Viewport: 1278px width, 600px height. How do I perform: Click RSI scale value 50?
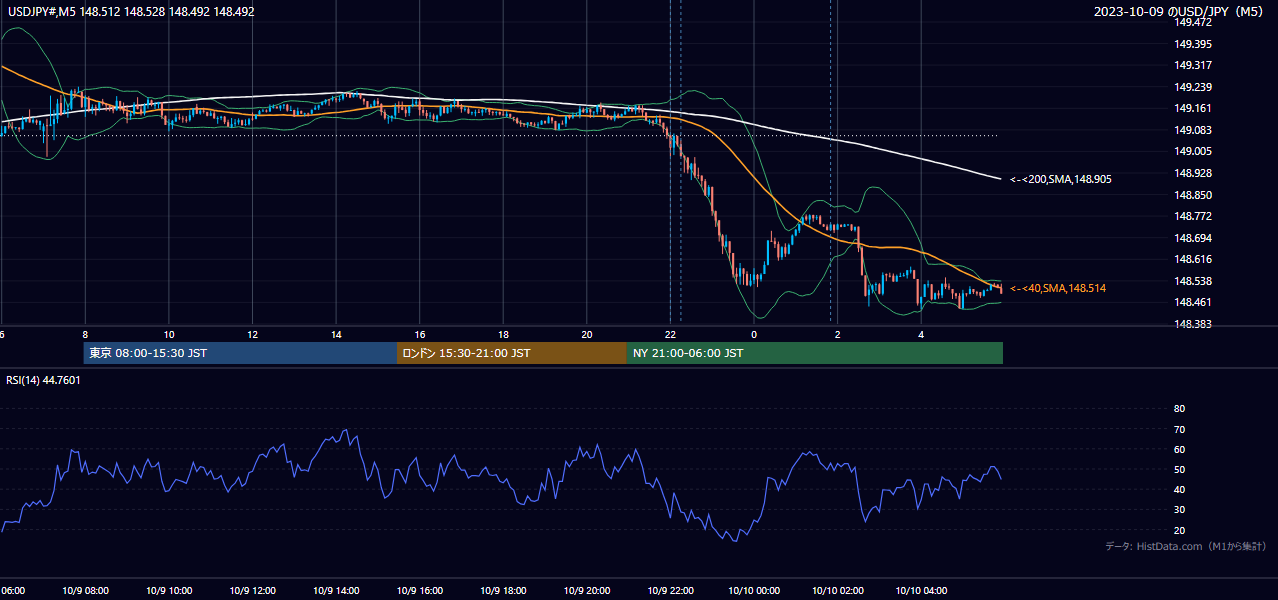click(1179, 470)
